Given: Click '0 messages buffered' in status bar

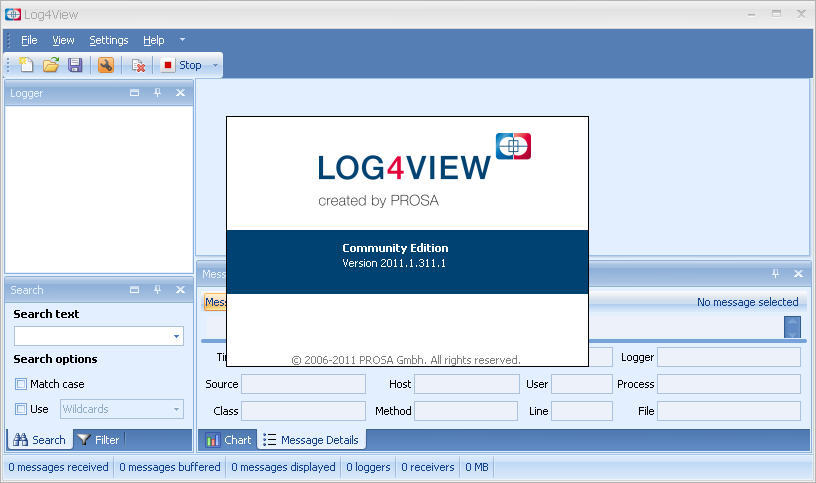Looking at the screenshot, I should (170, 467).
